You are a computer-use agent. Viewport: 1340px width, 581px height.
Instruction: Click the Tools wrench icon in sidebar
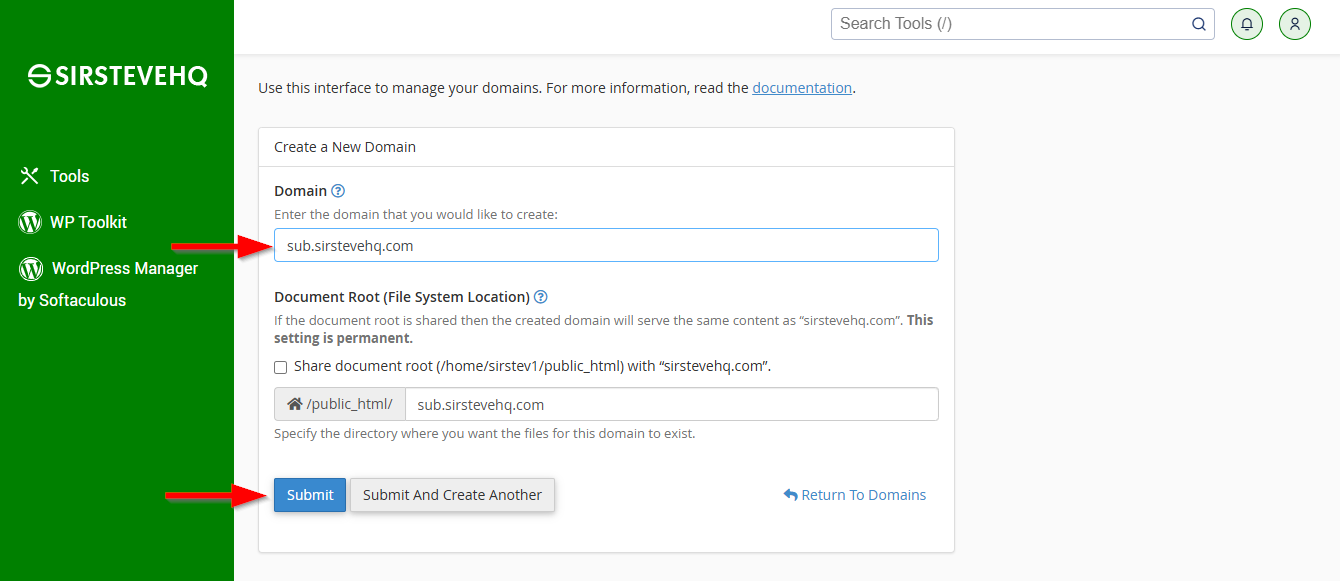29,176
